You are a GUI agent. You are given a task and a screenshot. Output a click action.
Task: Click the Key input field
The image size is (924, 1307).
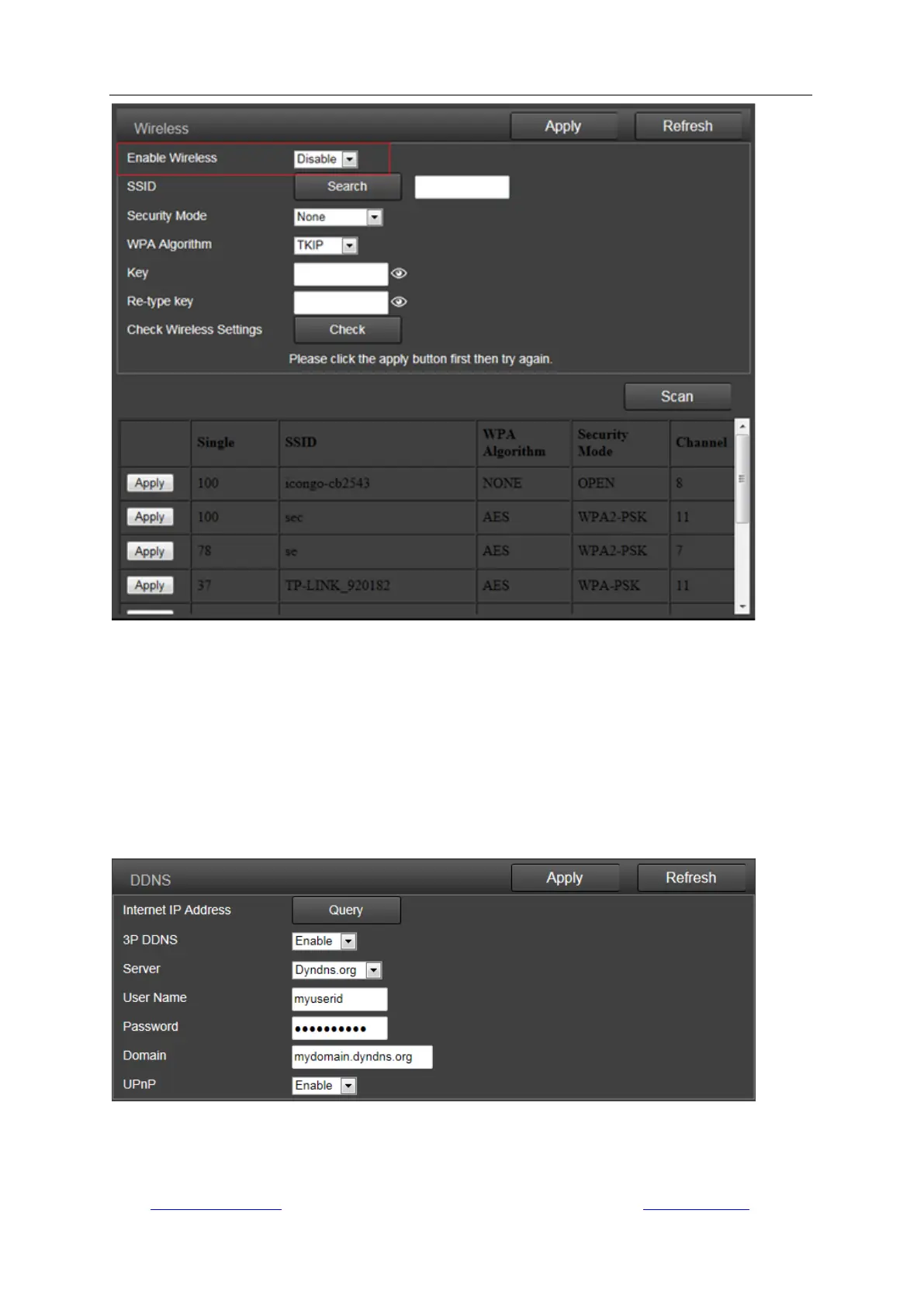[341, 274]
